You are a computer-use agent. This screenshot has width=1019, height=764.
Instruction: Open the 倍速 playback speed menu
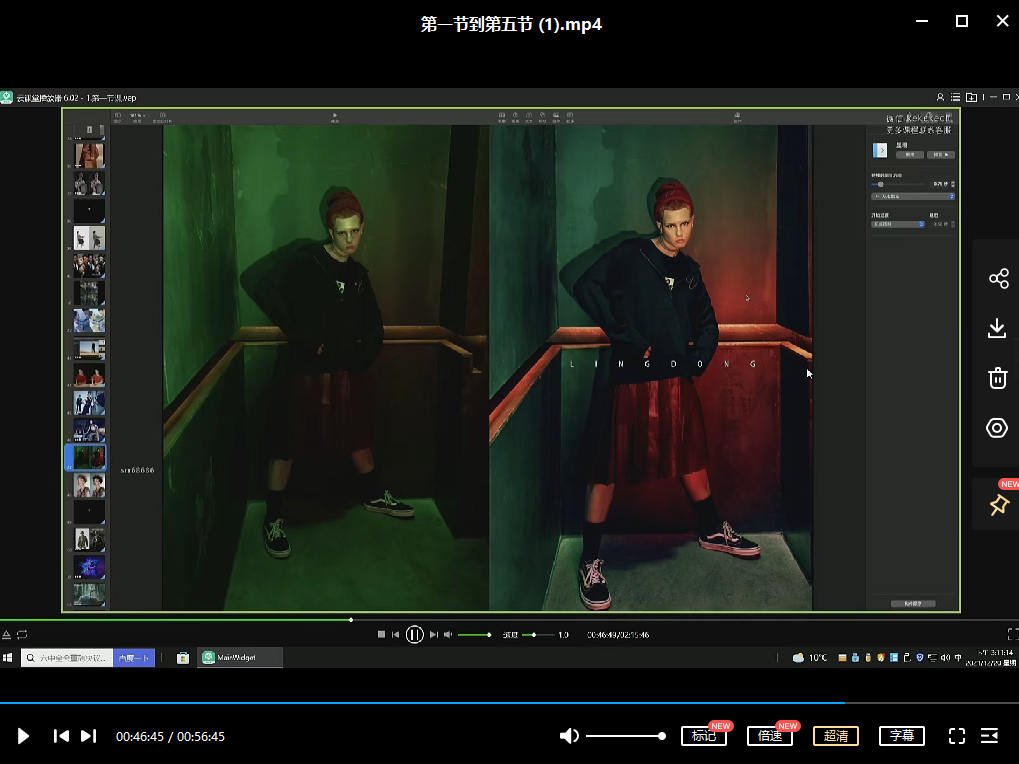point(770,736)
